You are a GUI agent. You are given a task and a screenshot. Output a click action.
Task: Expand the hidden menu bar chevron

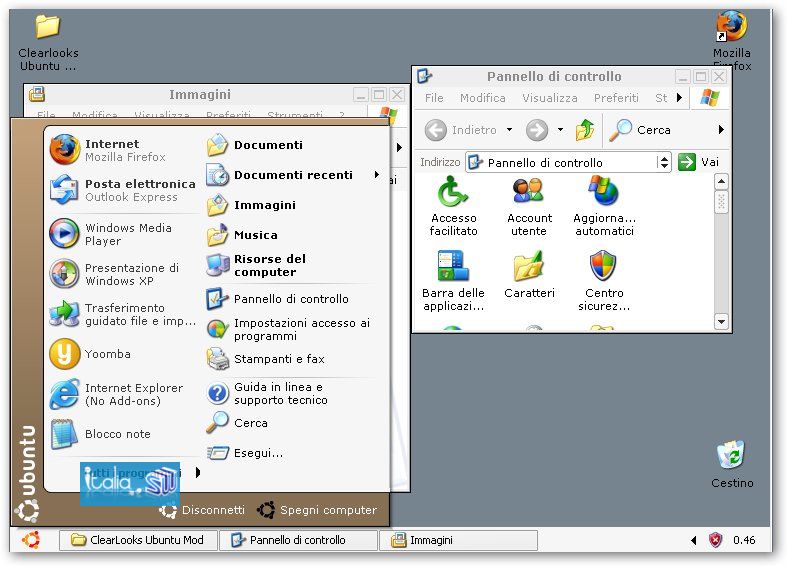click(x=679, y=97)
